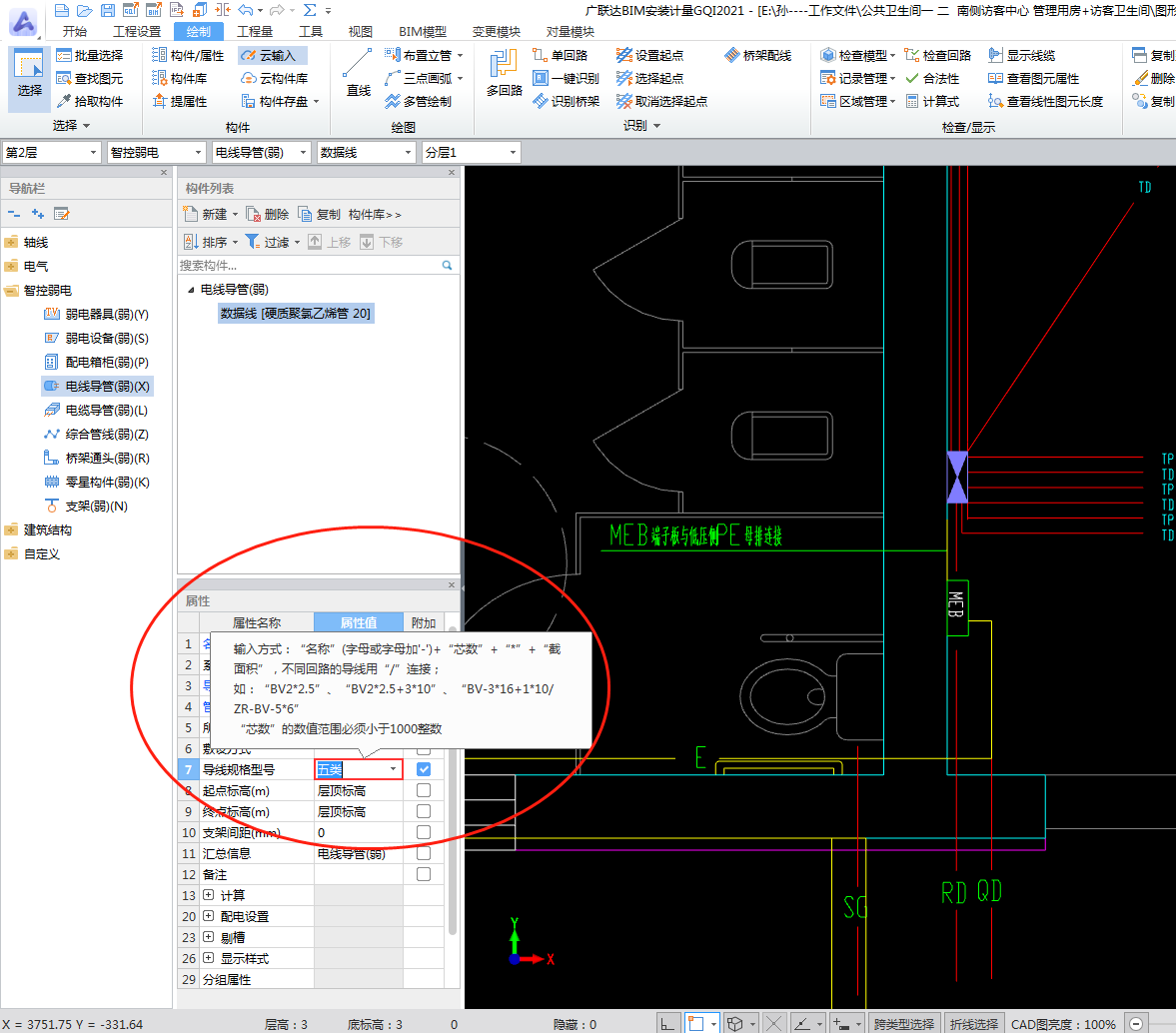The image size is (1176, 1033).
Task: Click the 一键识别 one-click recognize tool
Action: pos(567,78)
